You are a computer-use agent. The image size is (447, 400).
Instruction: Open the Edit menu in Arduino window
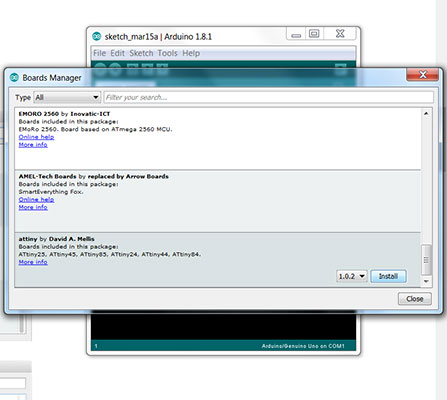tap(117, 53)
